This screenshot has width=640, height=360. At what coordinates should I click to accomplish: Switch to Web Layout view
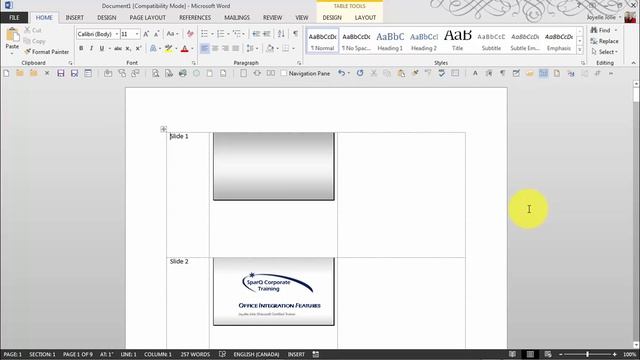pyautogui.click(x=548, y=354)
